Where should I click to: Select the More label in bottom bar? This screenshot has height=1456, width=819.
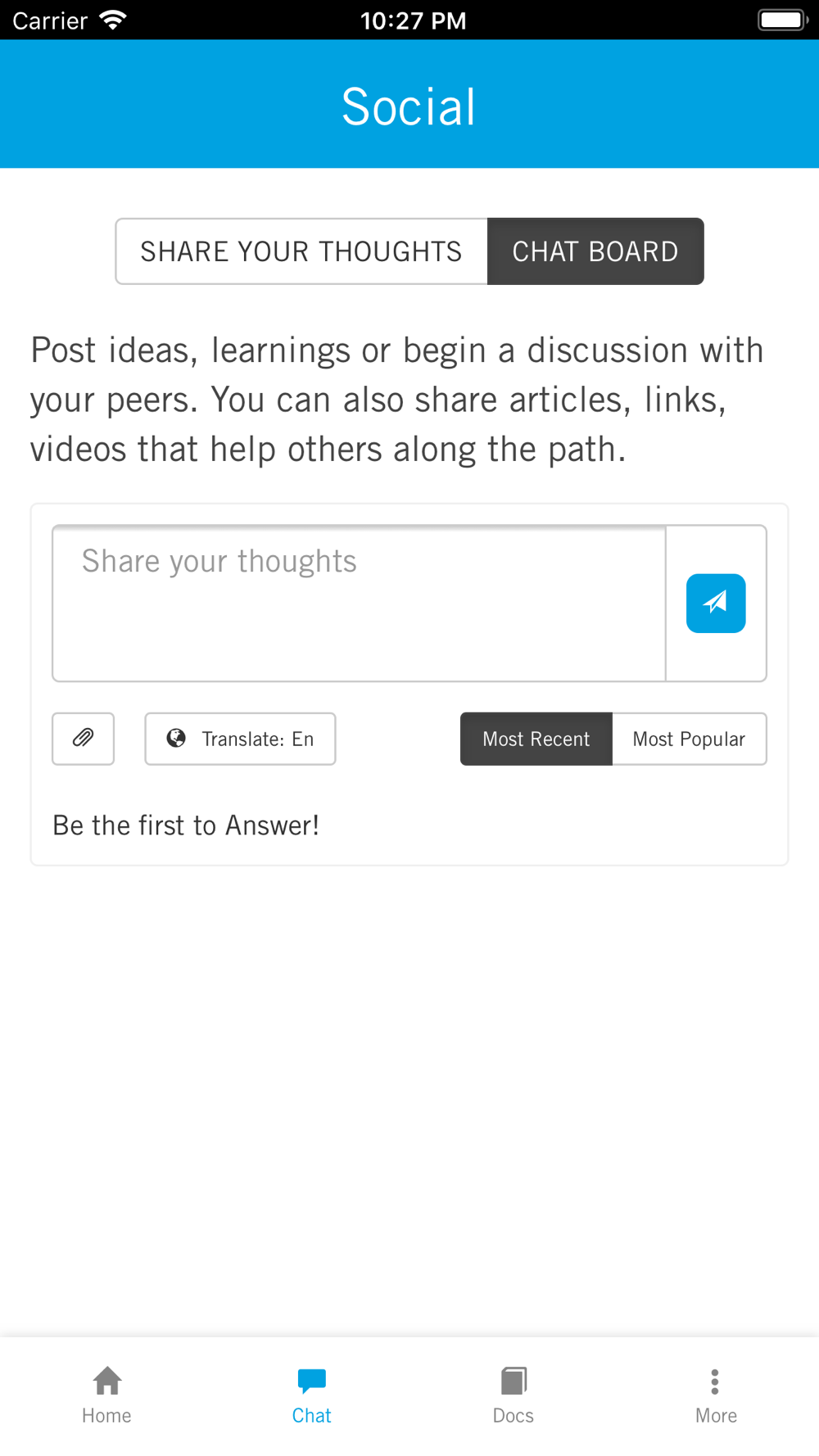716,1415
